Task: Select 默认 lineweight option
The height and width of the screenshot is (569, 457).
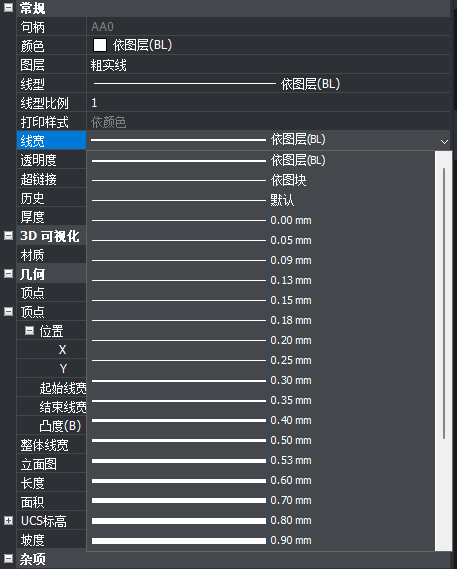Action: click(260, 200)
